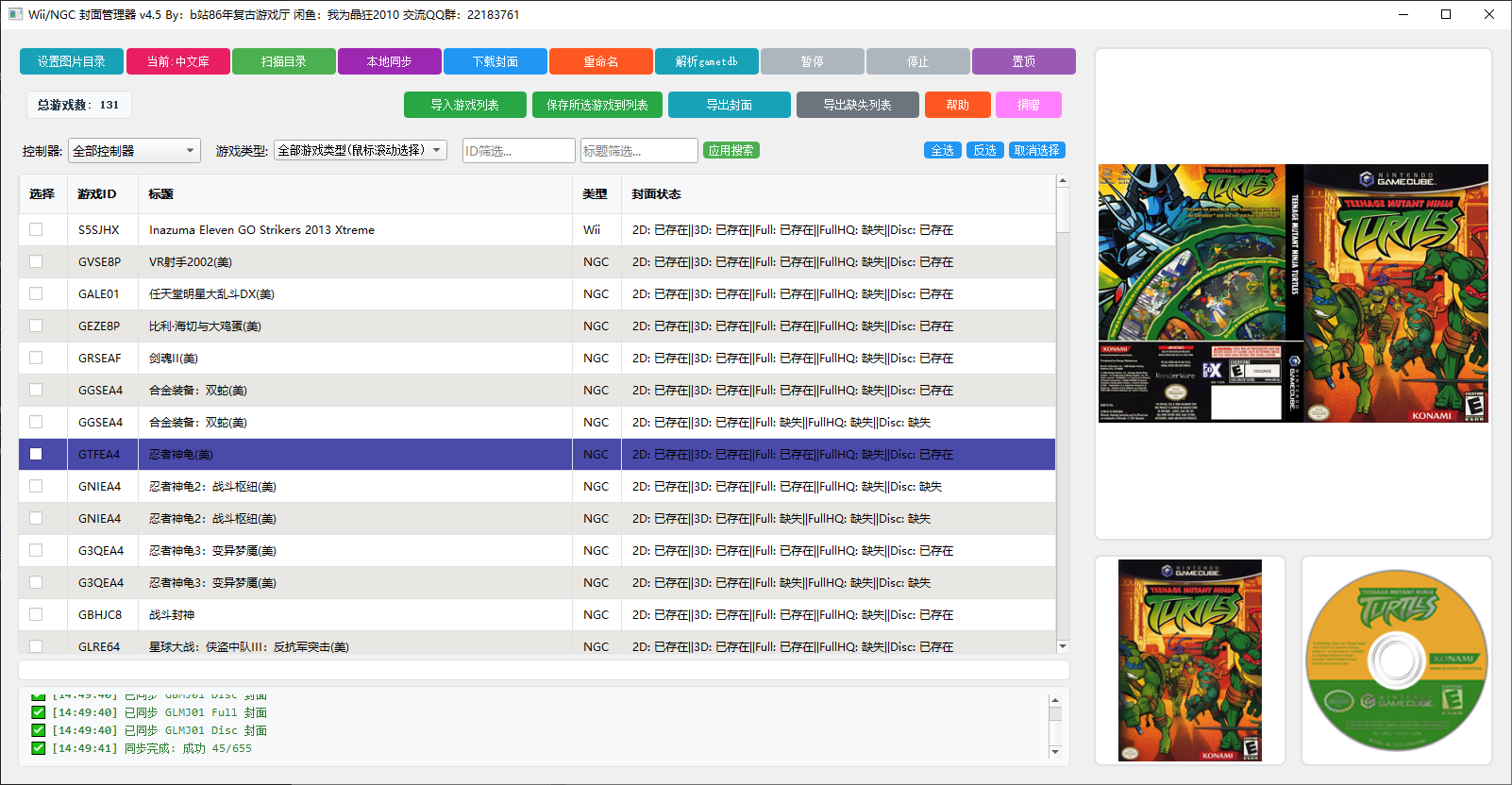The image size is (1512, 785).
Task: Click table scrollbar up arrow
Action: (1063, 180)
